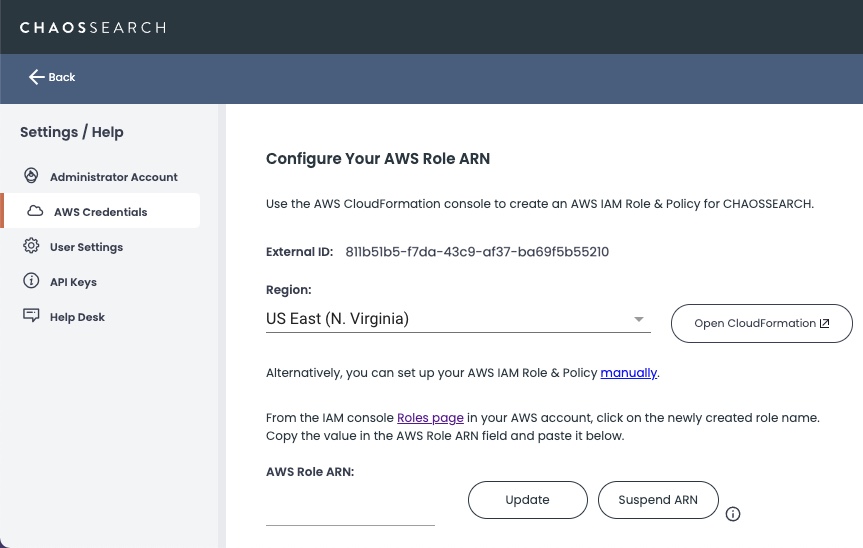Go to User Settings
This screenshot has width=863, height=548.
tap(86, 247)
